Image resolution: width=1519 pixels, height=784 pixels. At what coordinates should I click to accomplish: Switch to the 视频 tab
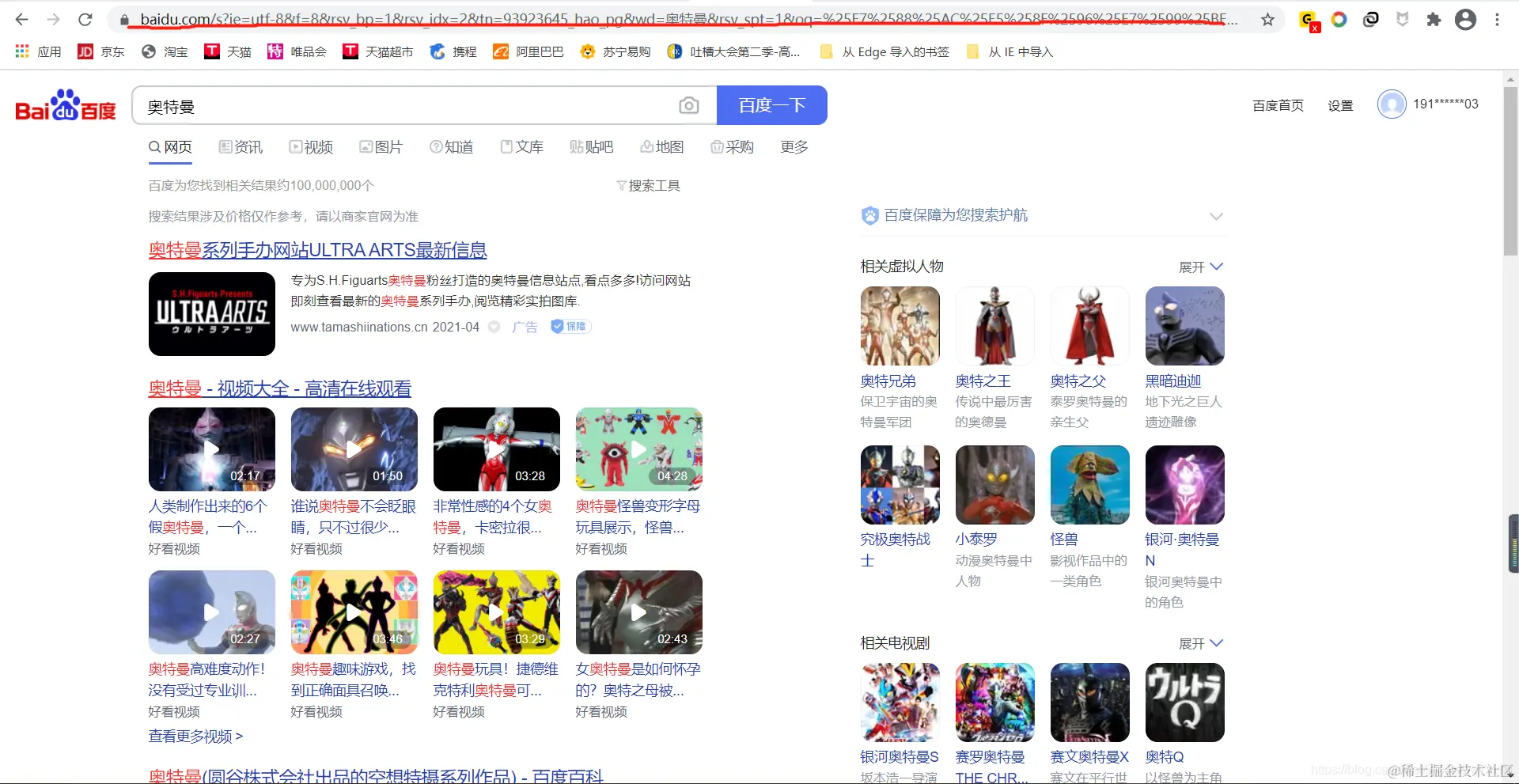tap(311, 147)
